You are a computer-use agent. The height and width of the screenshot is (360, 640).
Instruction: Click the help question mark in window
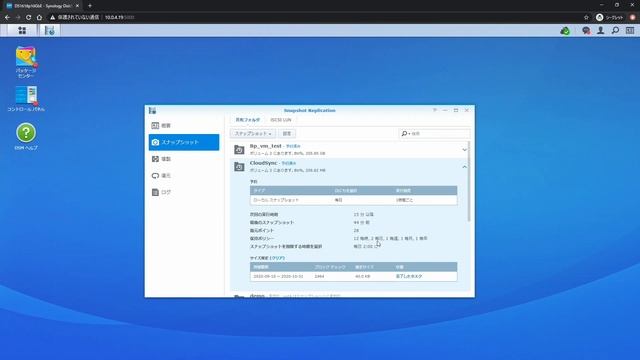(435, 110)
